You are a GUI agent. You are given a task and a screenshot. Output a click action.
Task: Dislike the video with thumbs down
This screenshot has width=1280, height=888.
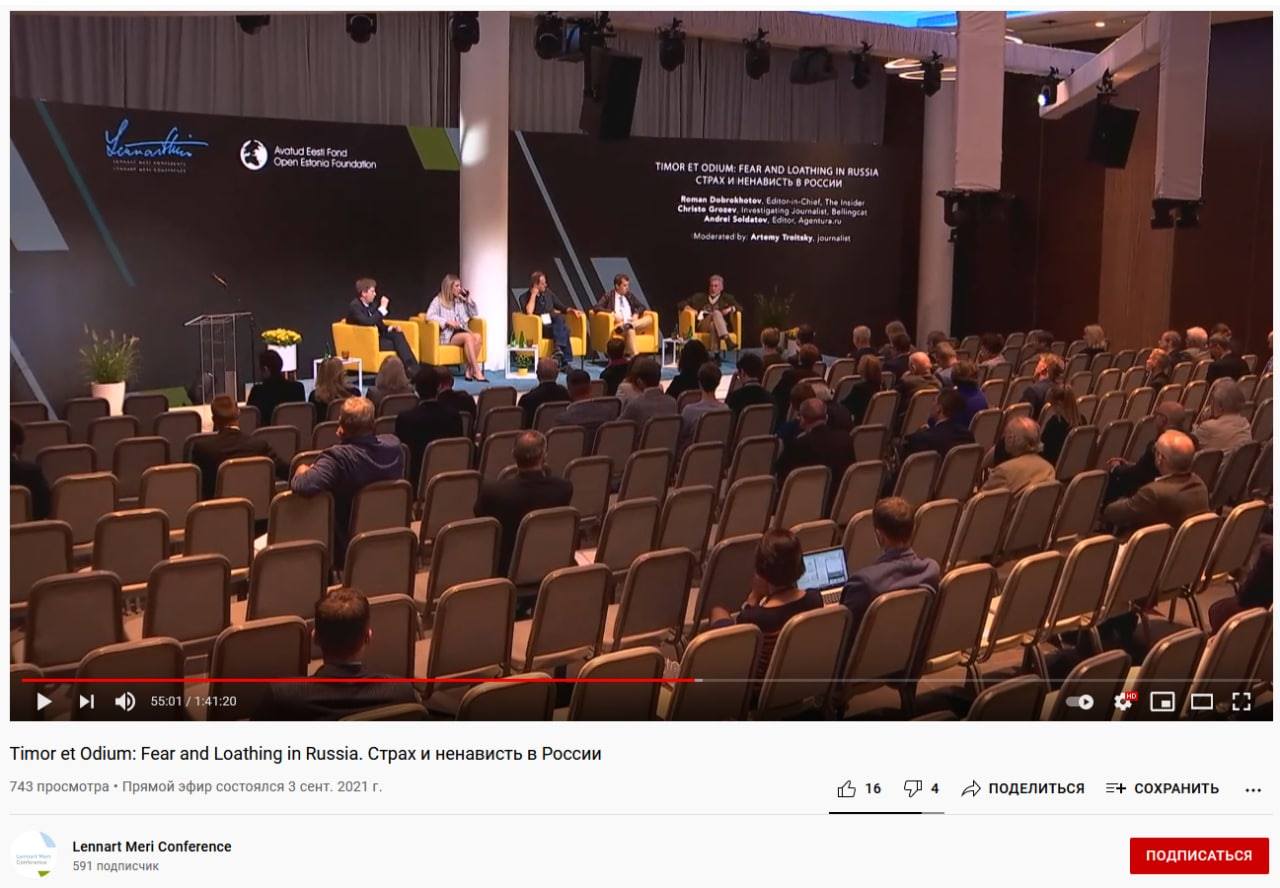coord(921,788)
